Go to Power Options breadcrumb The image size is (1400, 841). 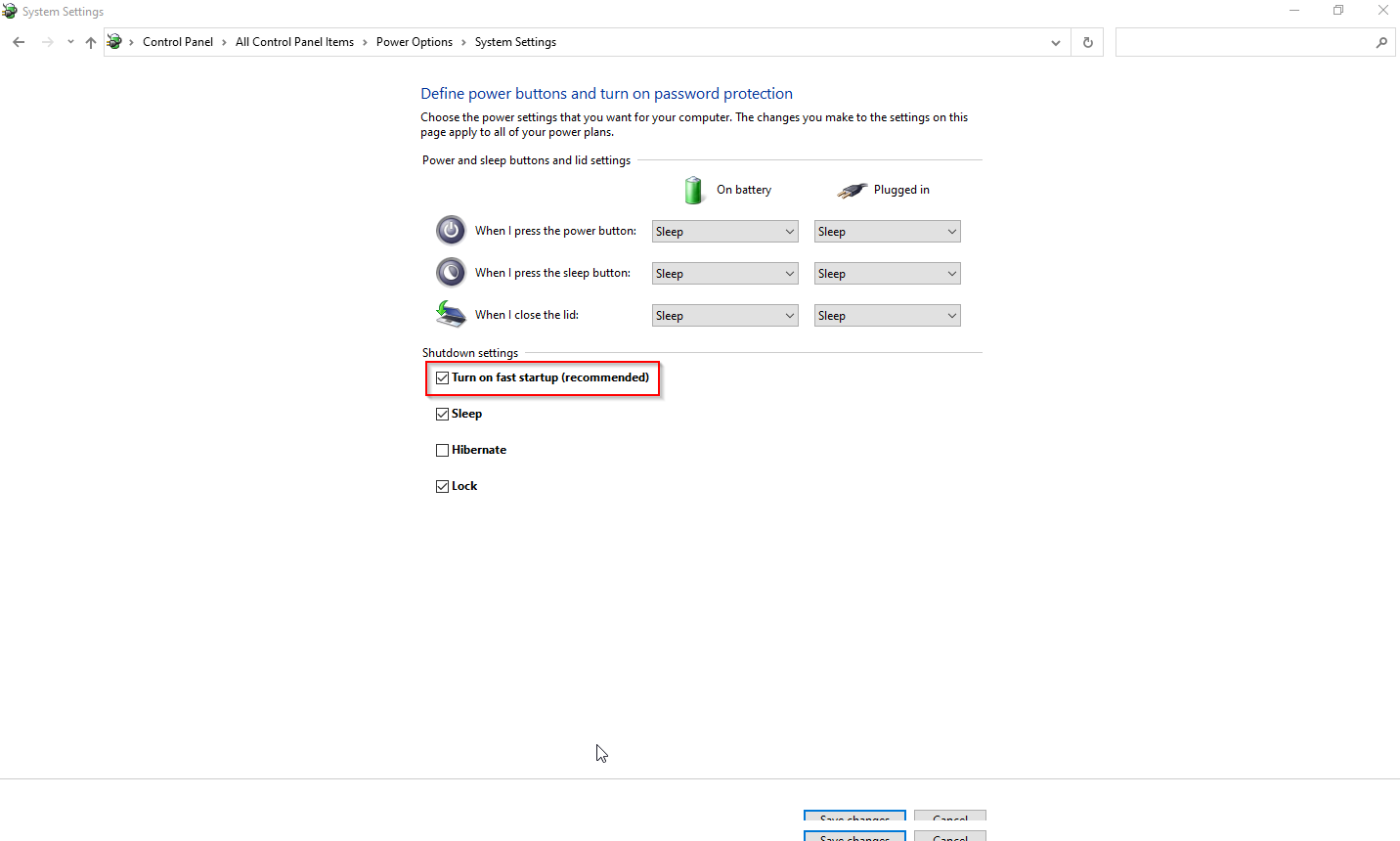click(x=415, y=42)
